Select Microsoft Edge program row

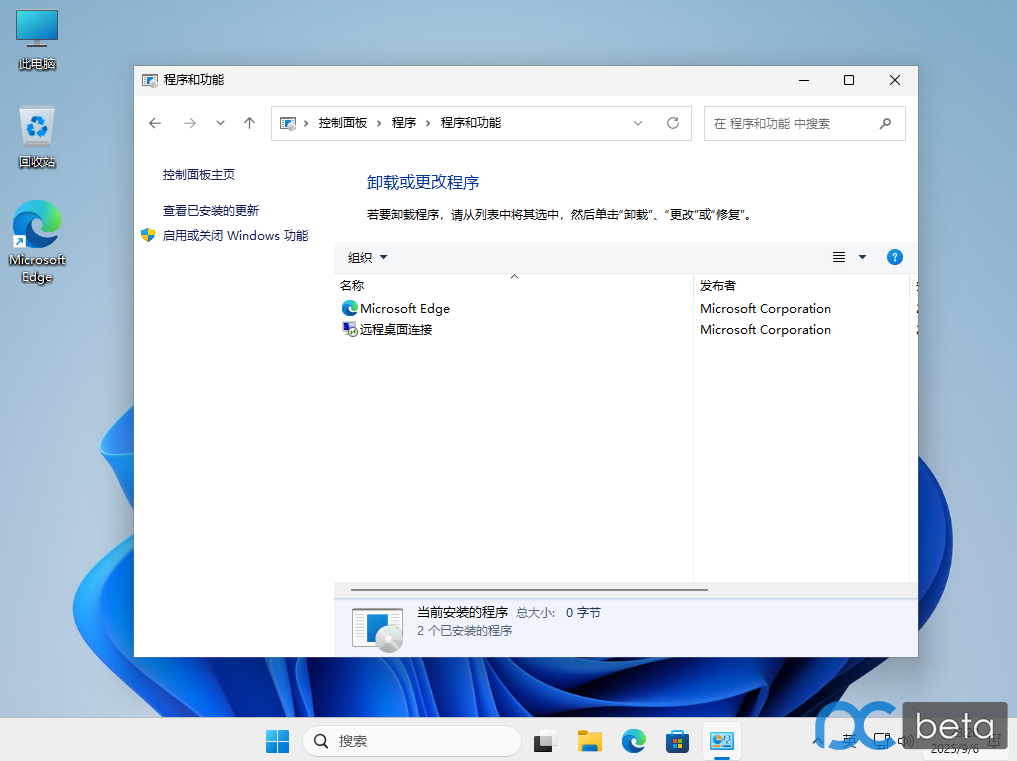tap(625, 309)
